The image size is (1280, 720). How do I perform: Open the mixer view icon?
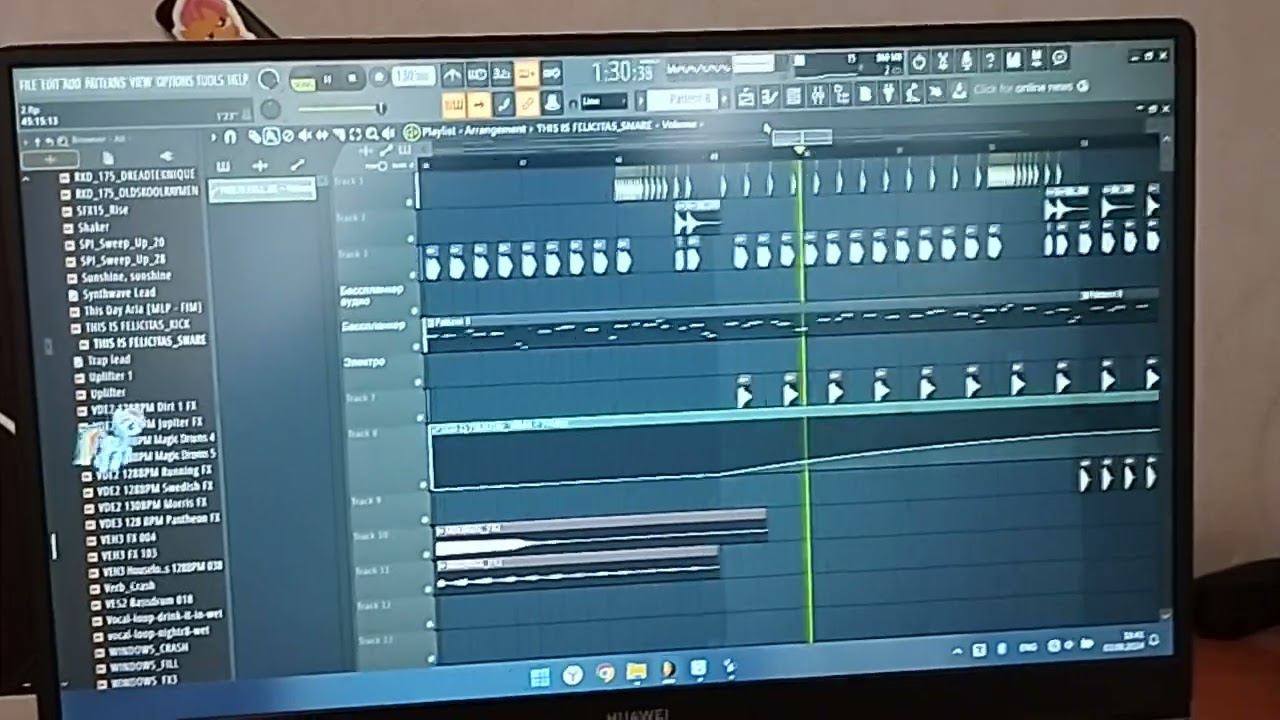pyautogui.click(x=818, y=95)
